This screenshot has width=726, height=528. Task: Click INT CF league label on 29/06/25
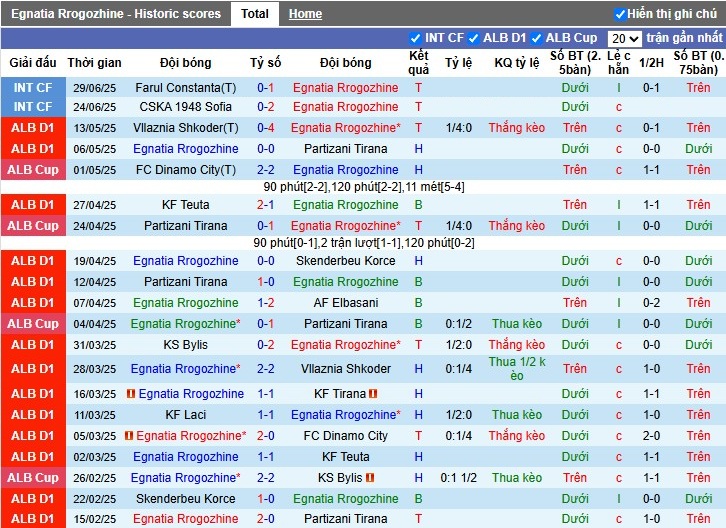coord(33,88)
